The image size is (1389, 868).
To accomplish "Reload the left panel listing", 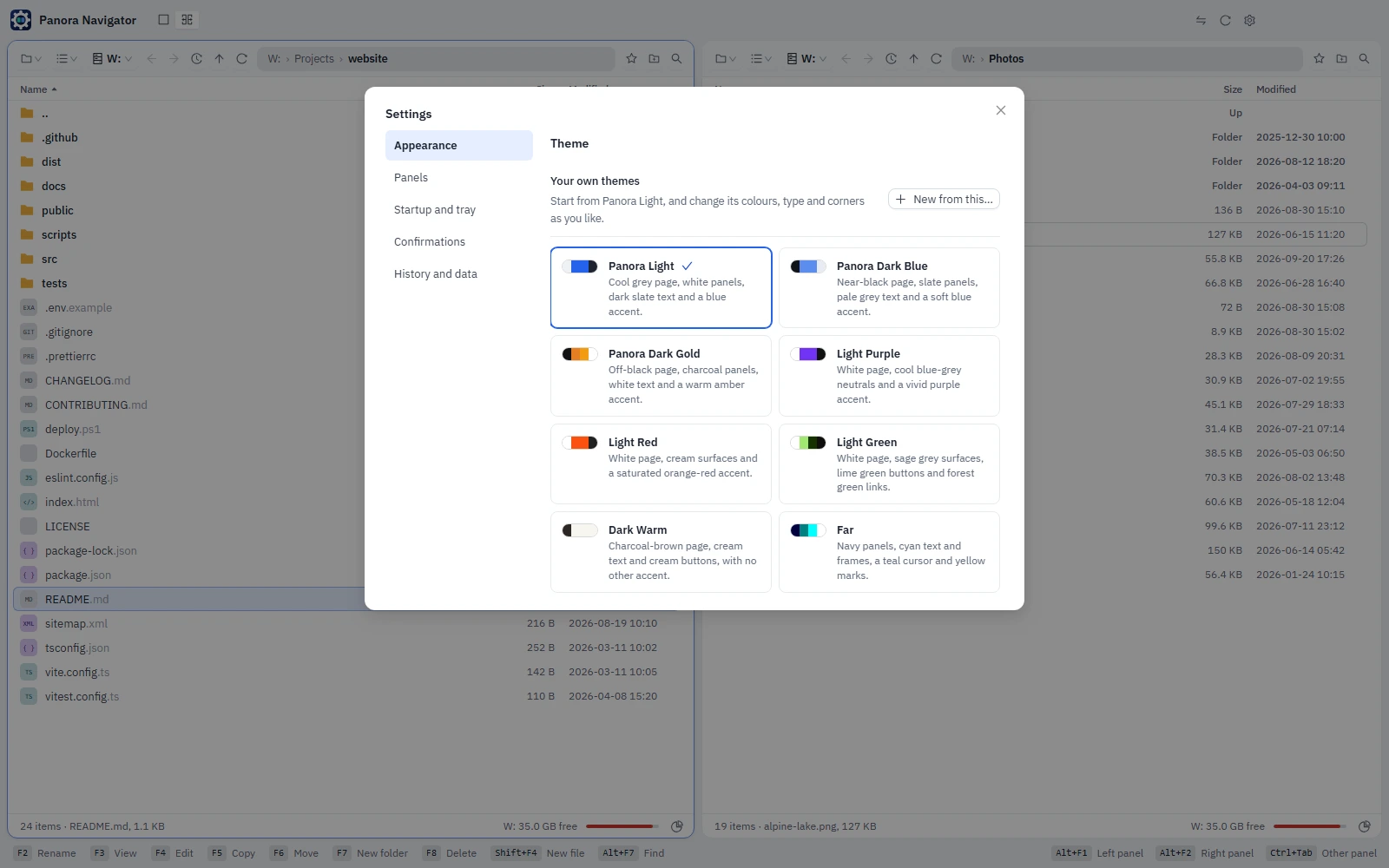I will (x=242, y=59).
